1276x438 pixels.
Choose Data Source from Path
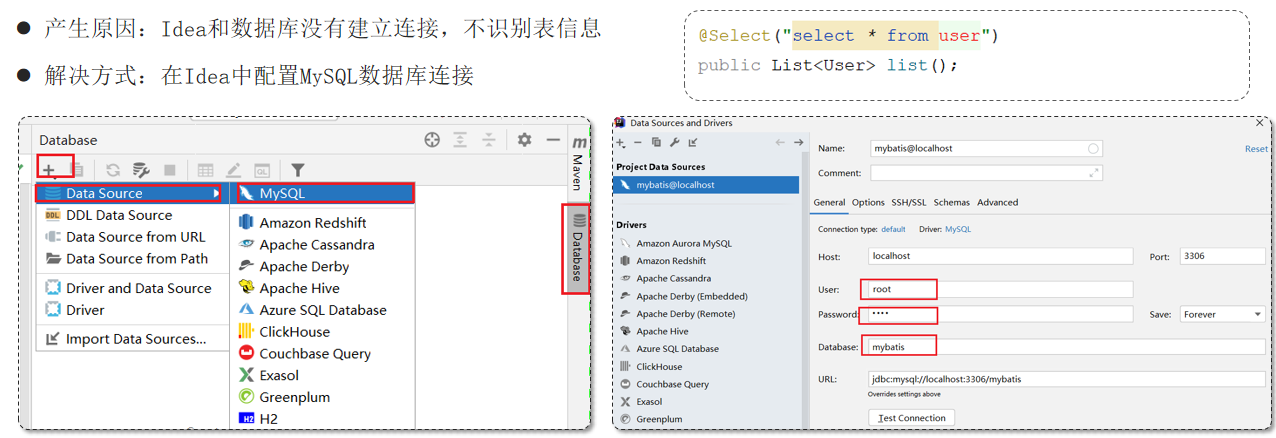point(133,258)
